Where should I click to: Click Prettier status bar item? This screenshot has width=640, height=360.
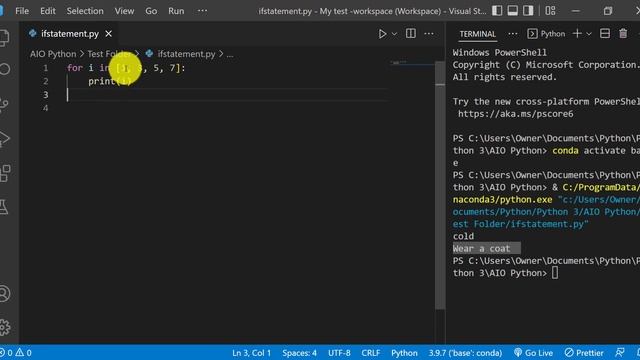(584, 353)
